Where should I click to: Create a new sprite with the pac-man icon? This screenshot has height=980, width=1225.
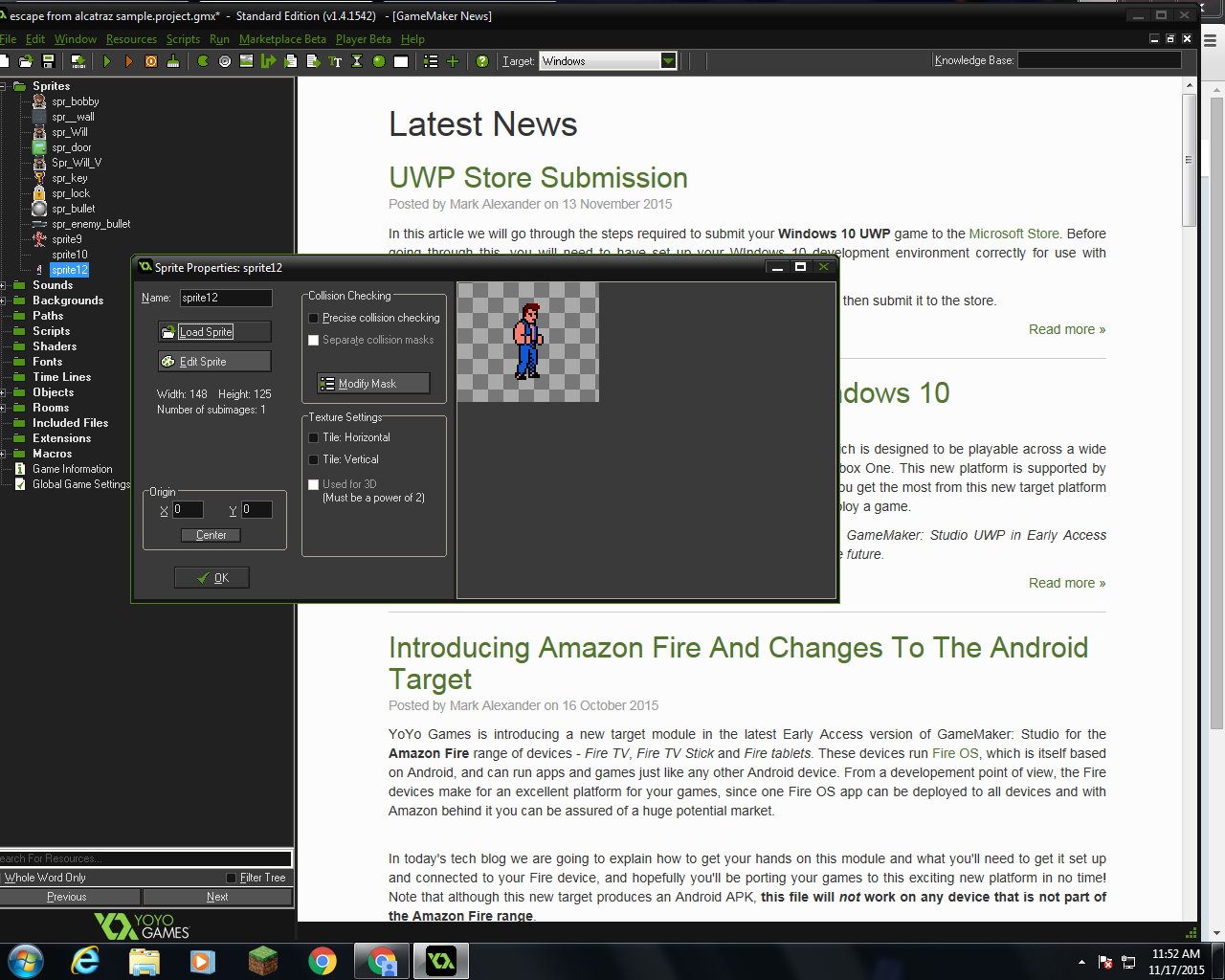click(204, 60)
